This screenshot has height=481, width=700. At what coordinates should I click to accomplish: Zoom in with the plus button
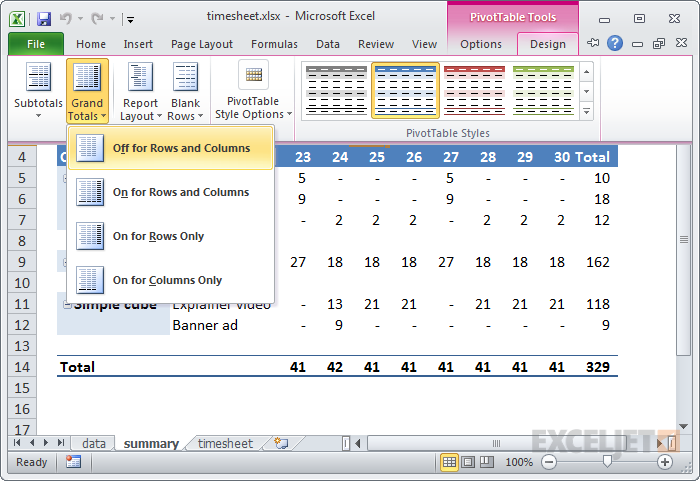pos(665,462)
